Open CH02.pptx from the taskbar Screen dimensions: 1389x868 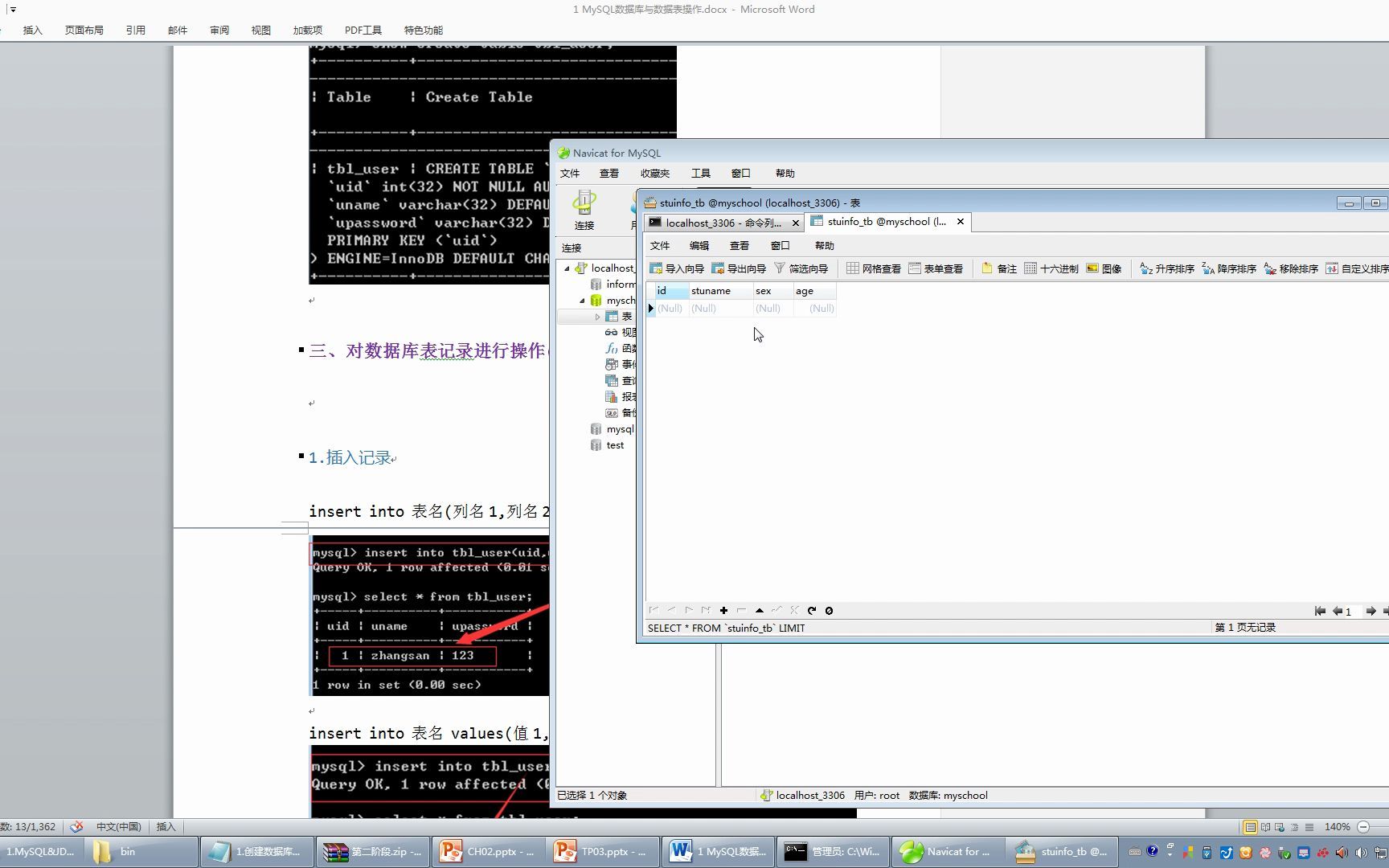click(488, 851)
